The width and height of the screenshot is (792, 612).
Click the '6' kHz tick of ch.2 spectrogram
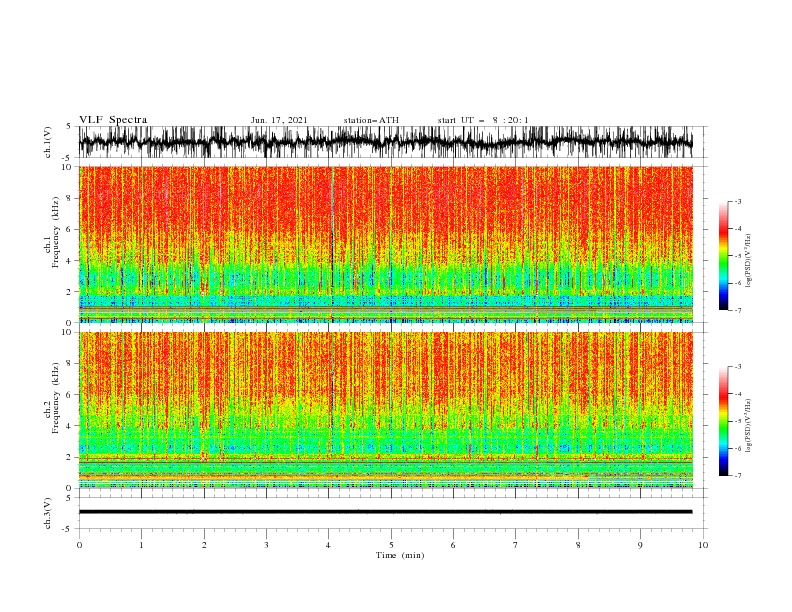(70, 394)
